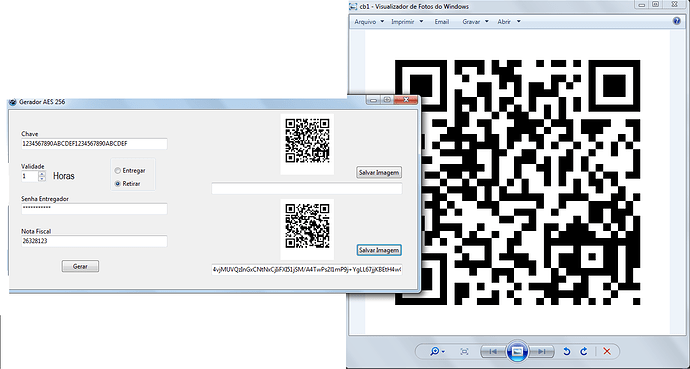
Task: Increase Validade hours with up arrow
Action: click(42, 174)
